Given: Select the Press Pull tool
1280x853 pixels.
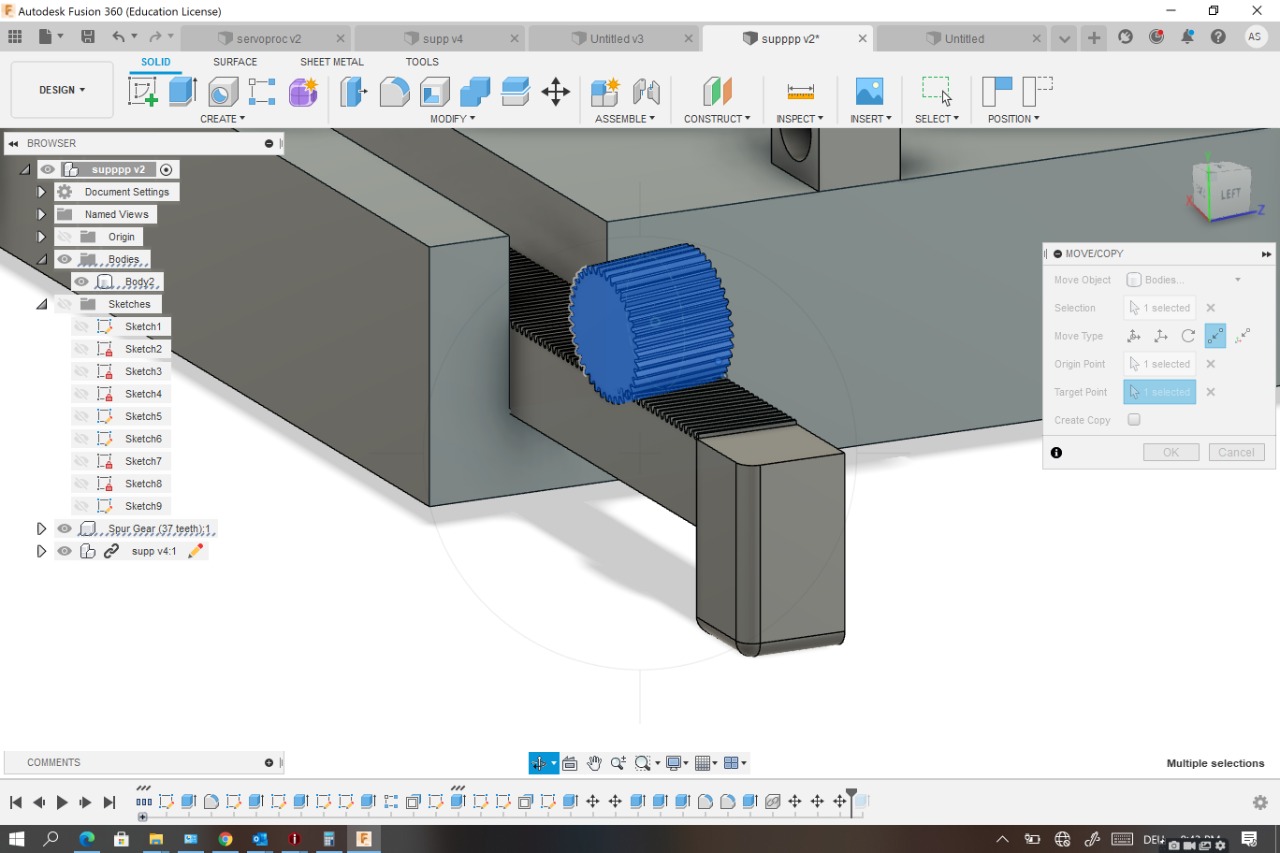Looking at the screenshot, I should 353,92.
